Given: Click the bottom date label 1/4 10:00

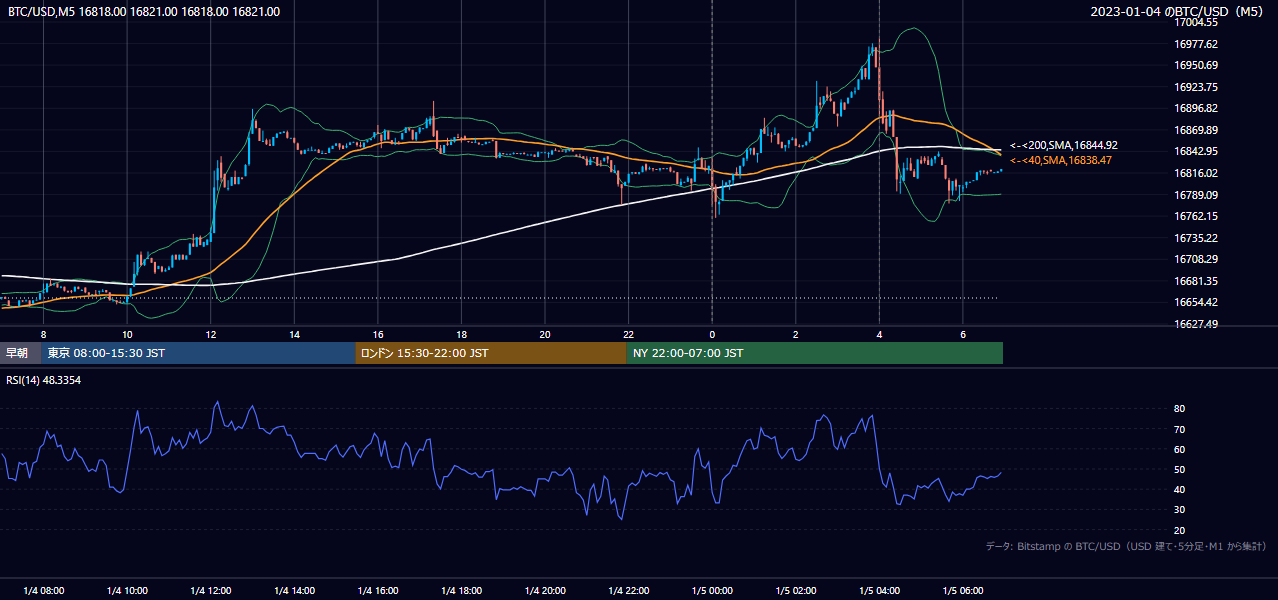Looking at the screenshot, I should pyautogui.click(x=128, y=591).
